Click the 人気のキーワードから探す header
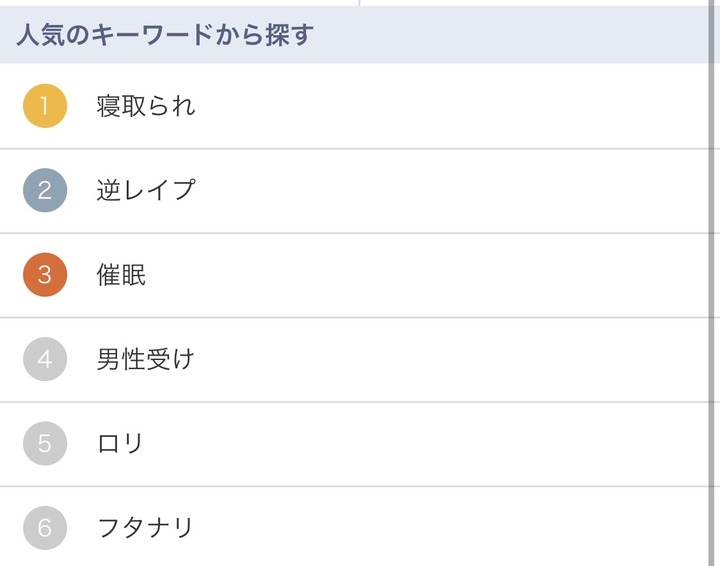This screenshot has width=720, height=566. point(165,35)
